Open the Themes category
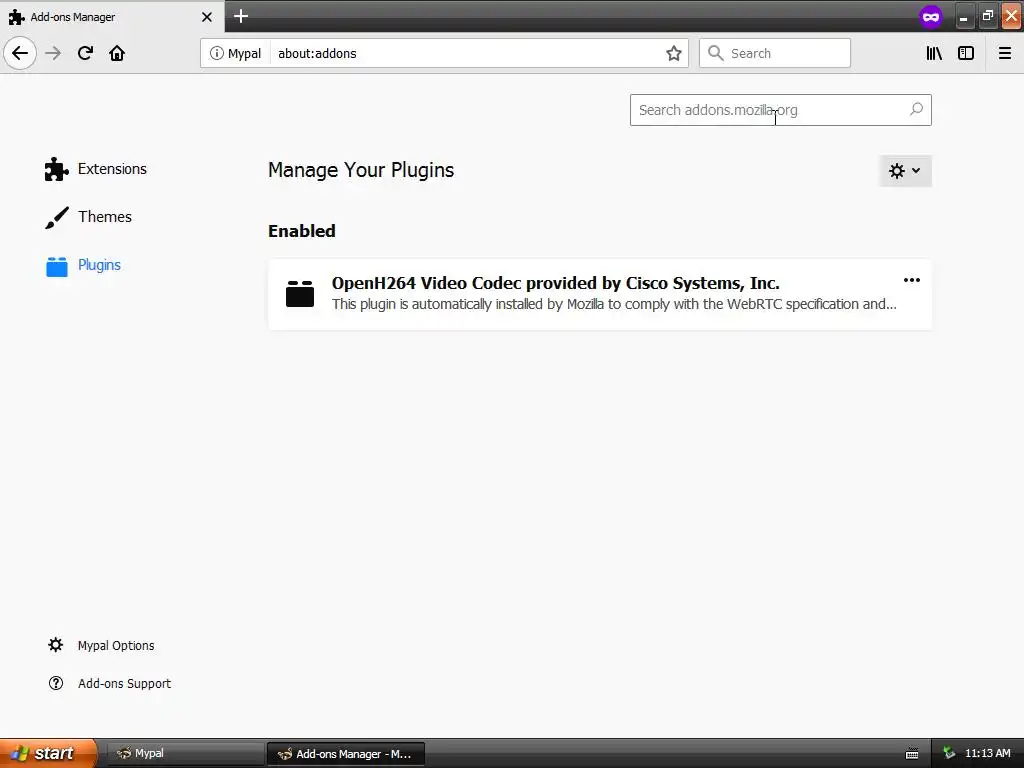The height and width of the screenshot is (768, 1024). (88, 217)
